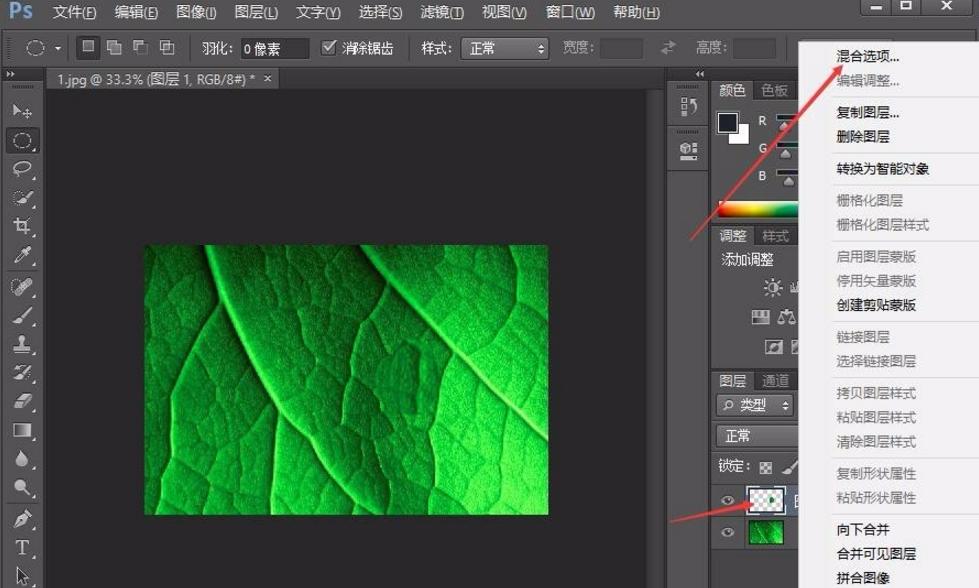Toggle the 消除锯齿 anti-alias checkbox
Viewport: 979px width, 588px height.
pos(330,47)
